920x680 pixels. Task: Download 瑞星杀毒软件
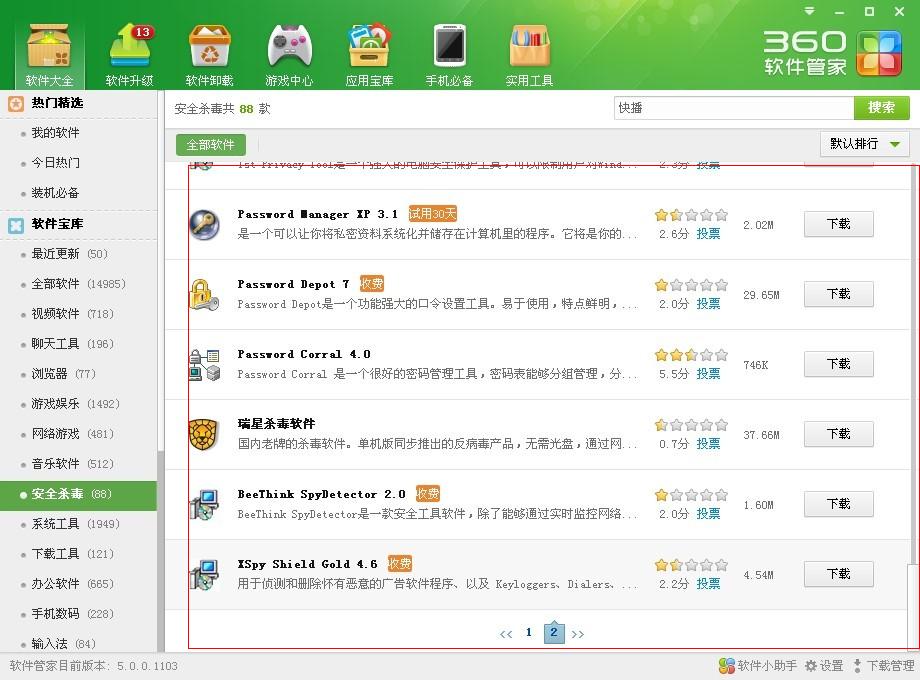coord(838,434)
